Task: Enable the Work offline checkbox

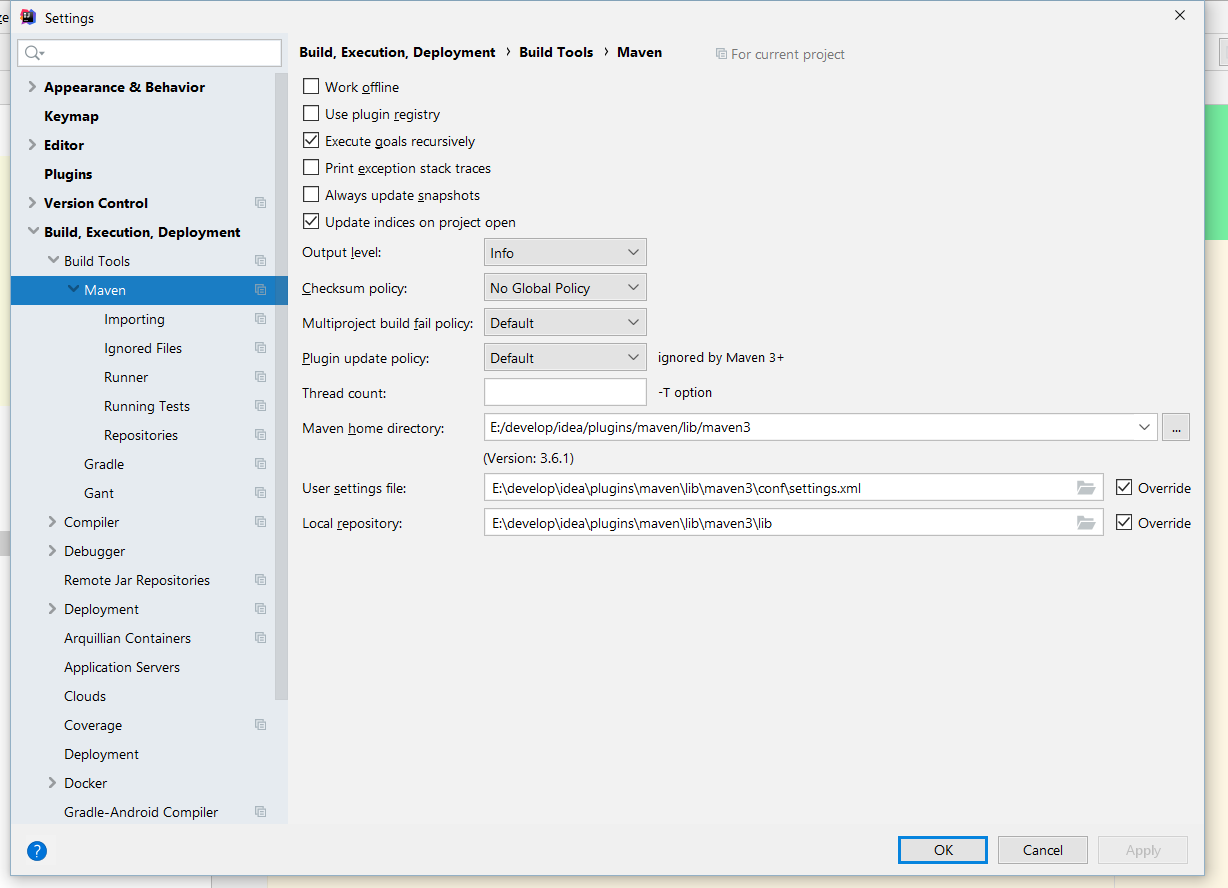Action: pyautogui.click(x=311, y=87)
